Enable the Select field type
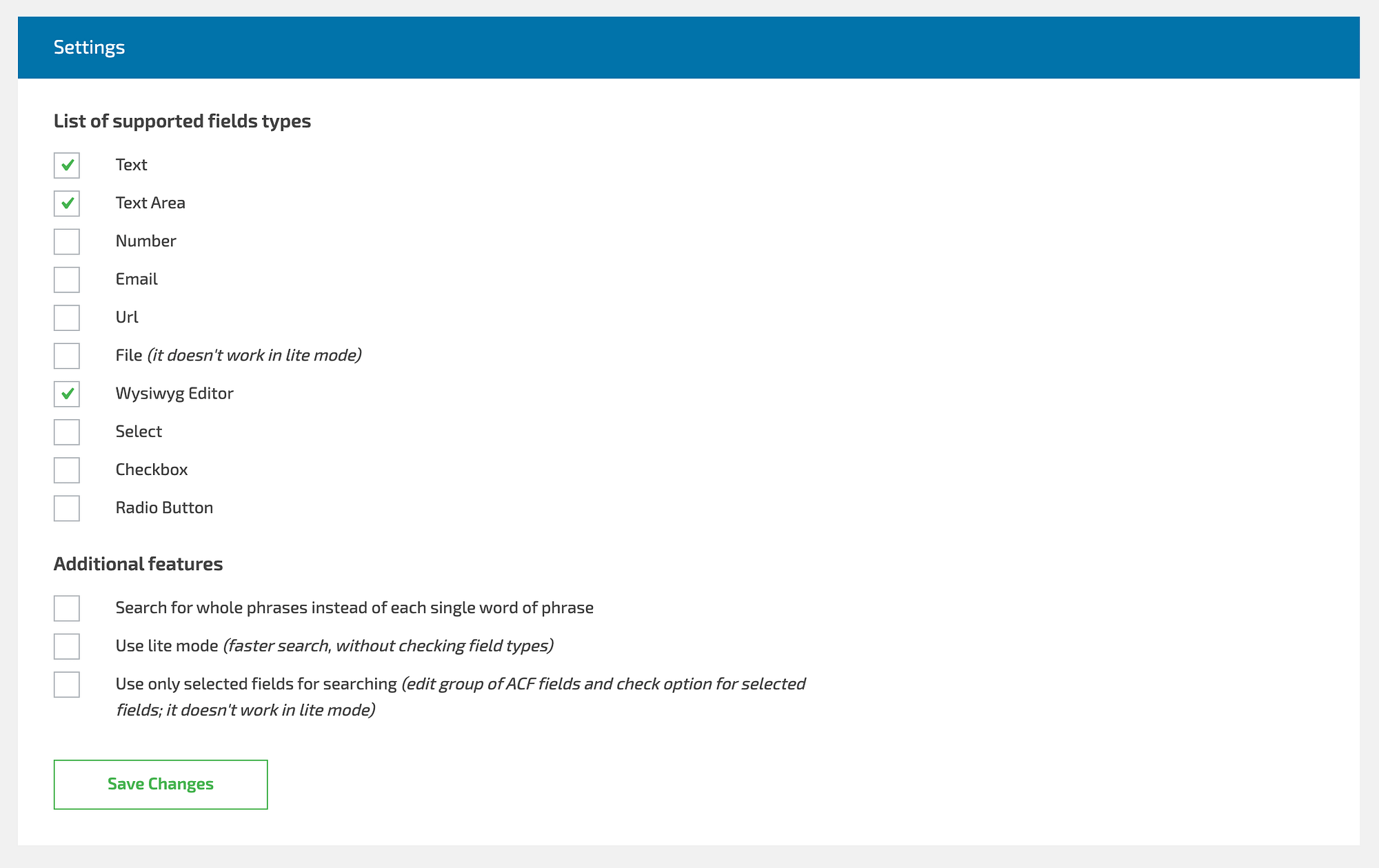 point(66,432)
